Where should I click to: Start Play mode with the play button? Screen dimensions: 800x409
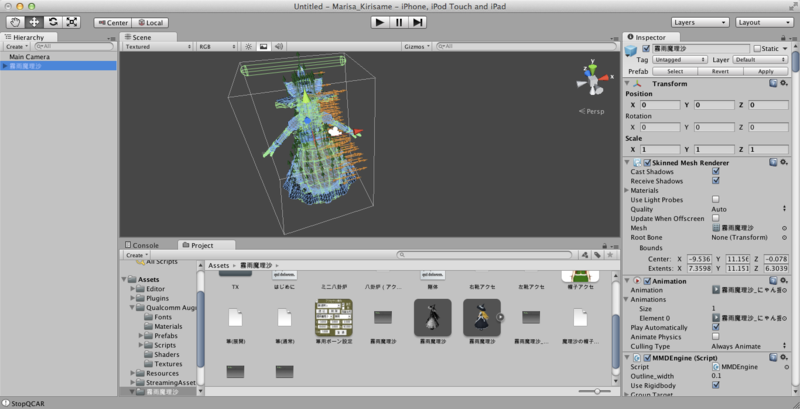pyautogui.click(x=380, y=22)
